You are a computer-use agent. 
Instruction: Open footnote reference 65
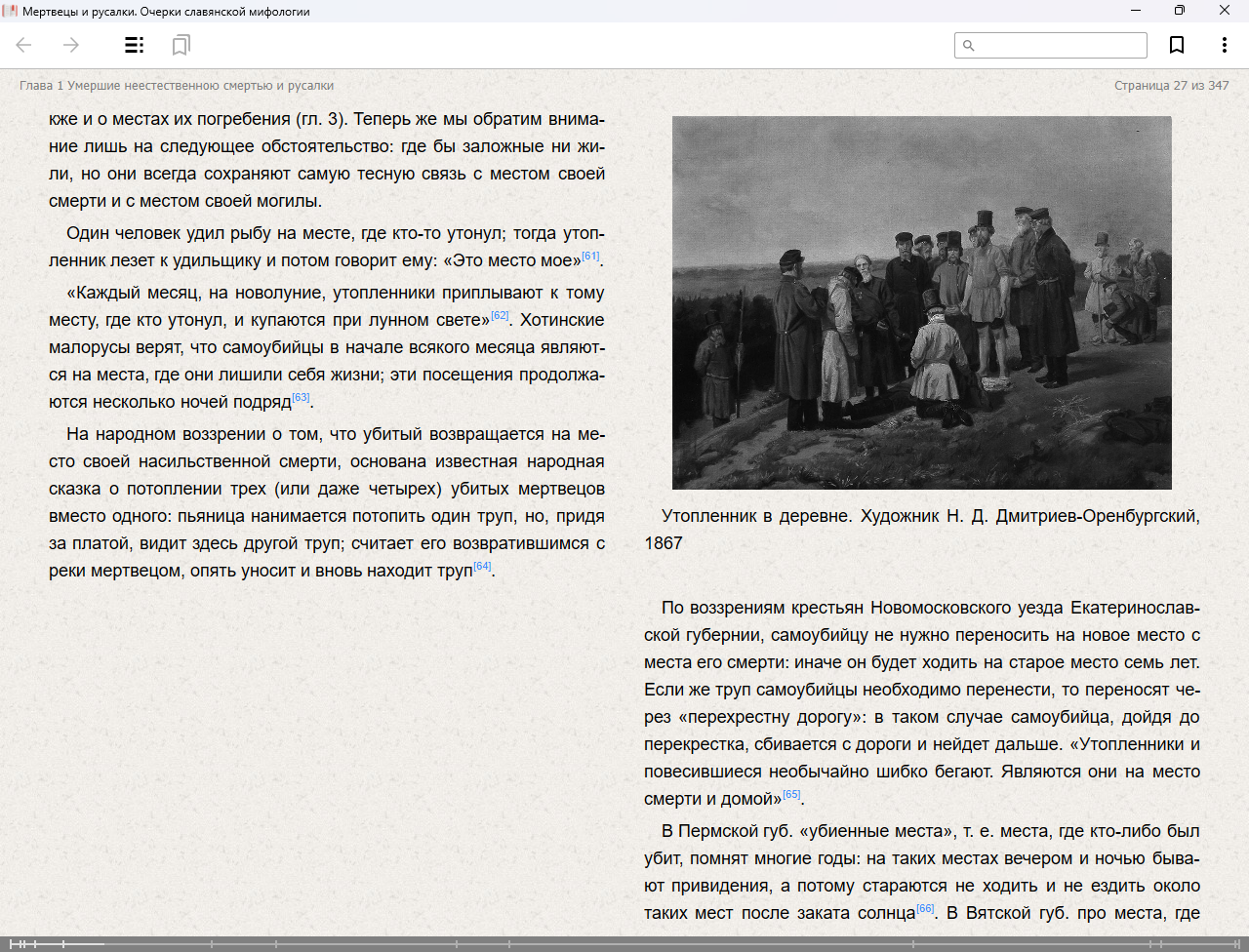[791, 795]
